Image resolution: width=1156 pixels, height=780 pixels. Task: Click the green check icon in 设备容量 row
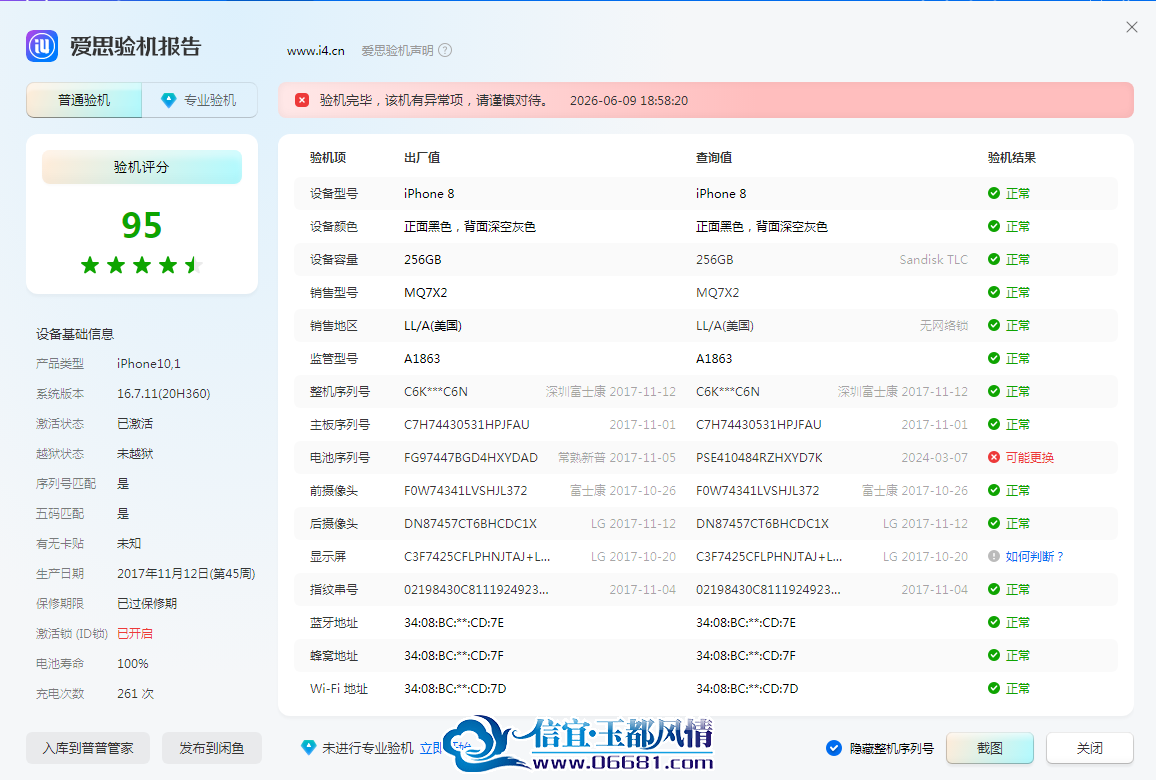click(x=994, y=260)
